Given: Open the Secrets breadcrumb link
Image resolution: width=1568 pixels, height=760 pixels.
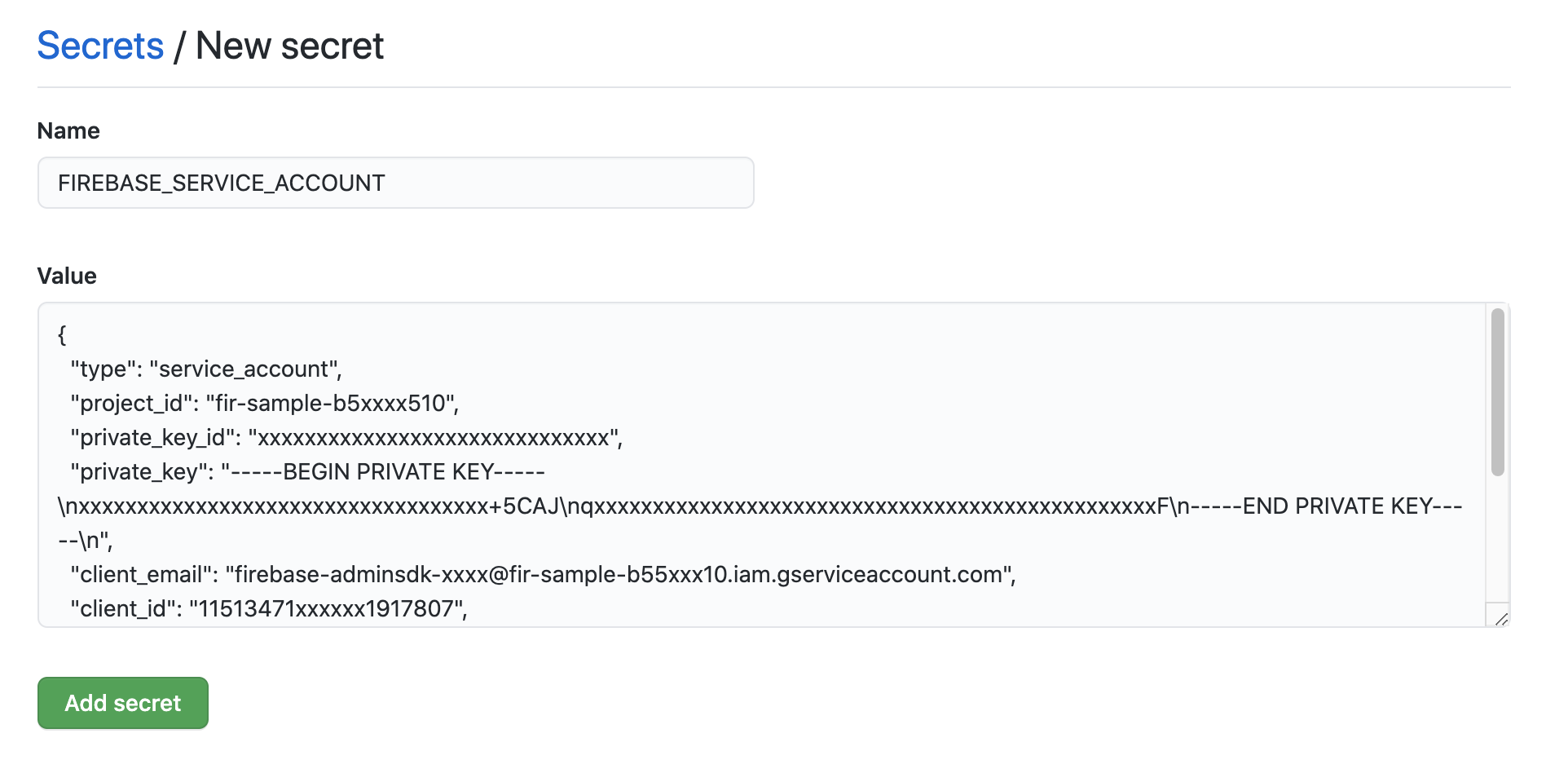Looking at the screenshot, I should pos(100,46).
